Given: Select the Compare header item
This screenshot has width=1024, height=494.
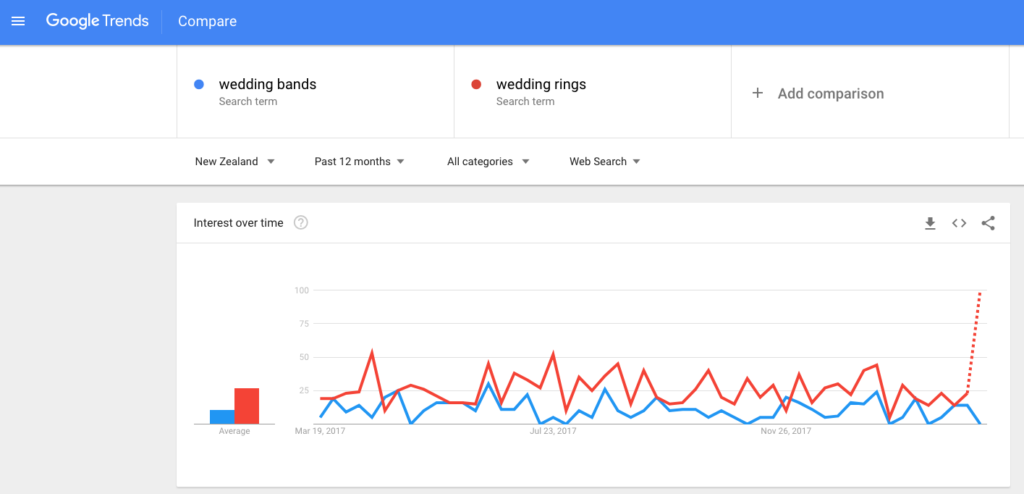Looking at the screenshot, I should pos(207,22).
